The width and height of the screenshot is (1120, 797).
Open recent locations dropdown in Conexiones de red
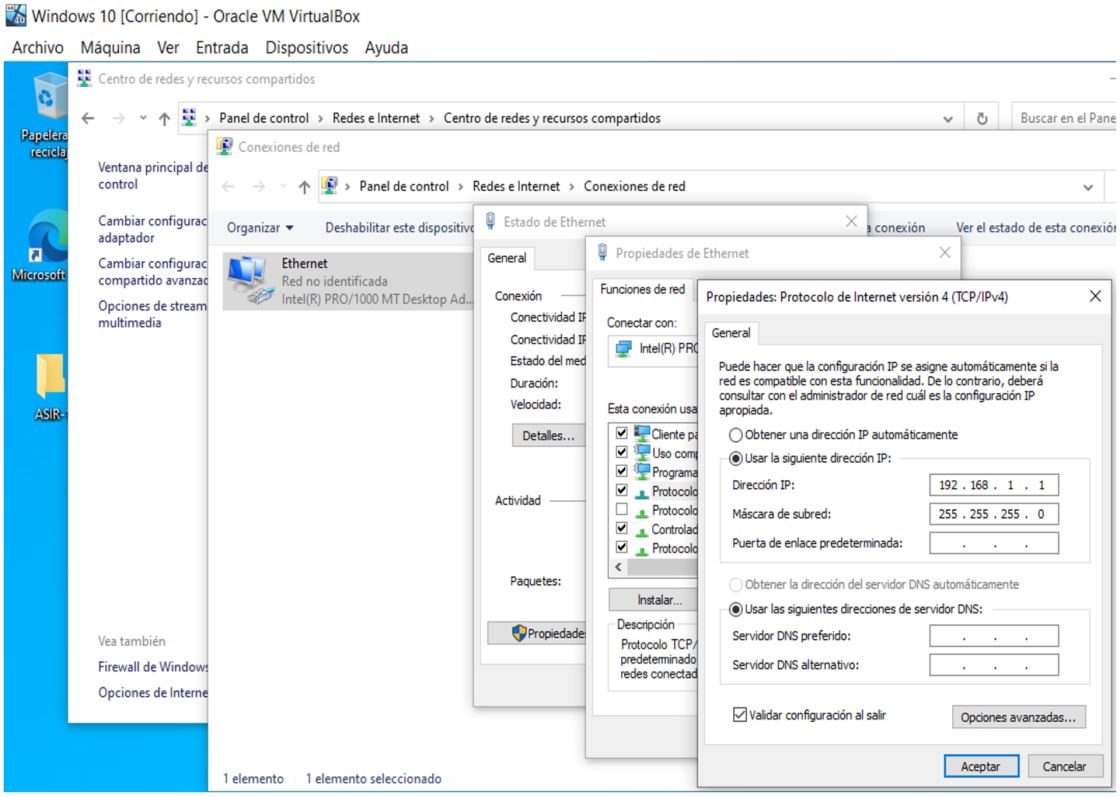[x=284, y=186]
